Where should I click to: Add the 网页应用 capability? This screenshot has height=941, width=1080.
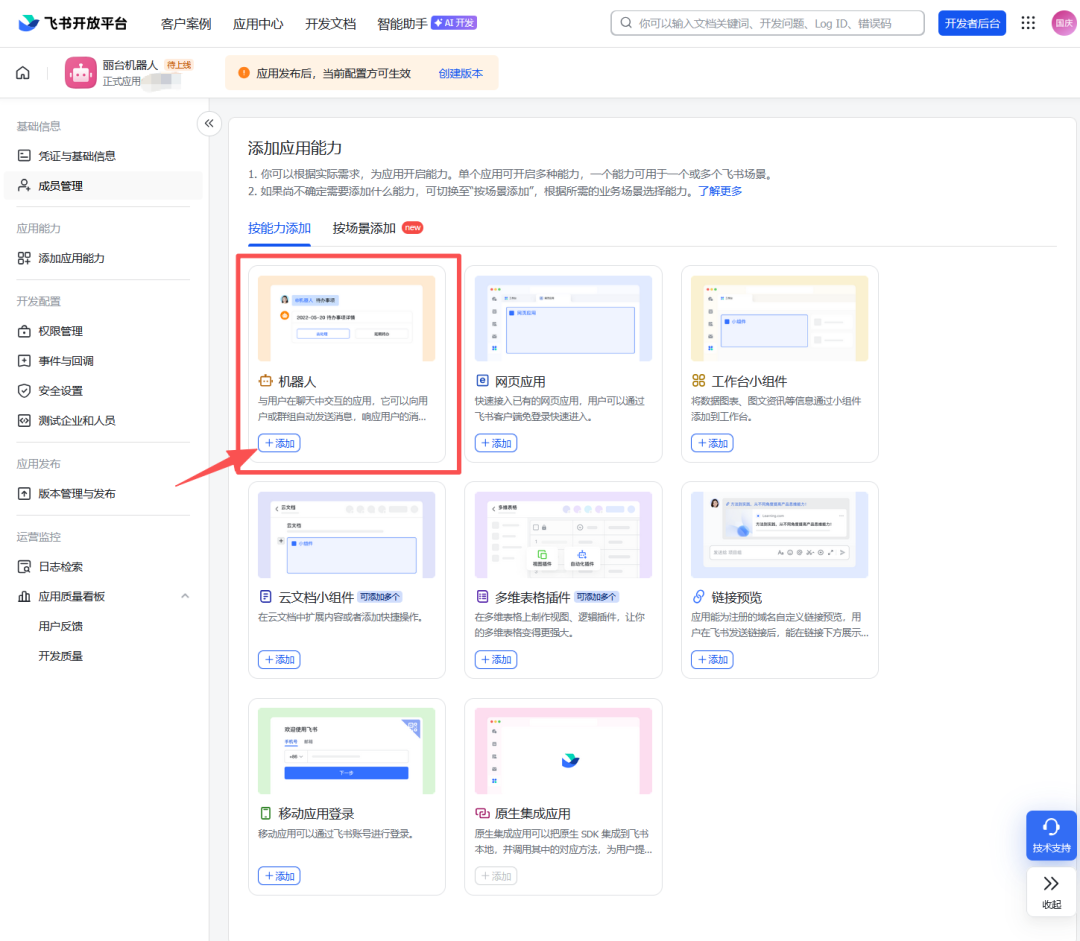pos(496,443)
